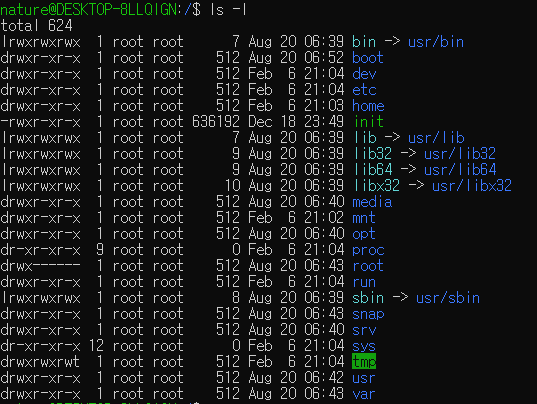Click the 'usr/lib' link target
The height and width of the screenshot is (404, 537).
tap(436, 138)
